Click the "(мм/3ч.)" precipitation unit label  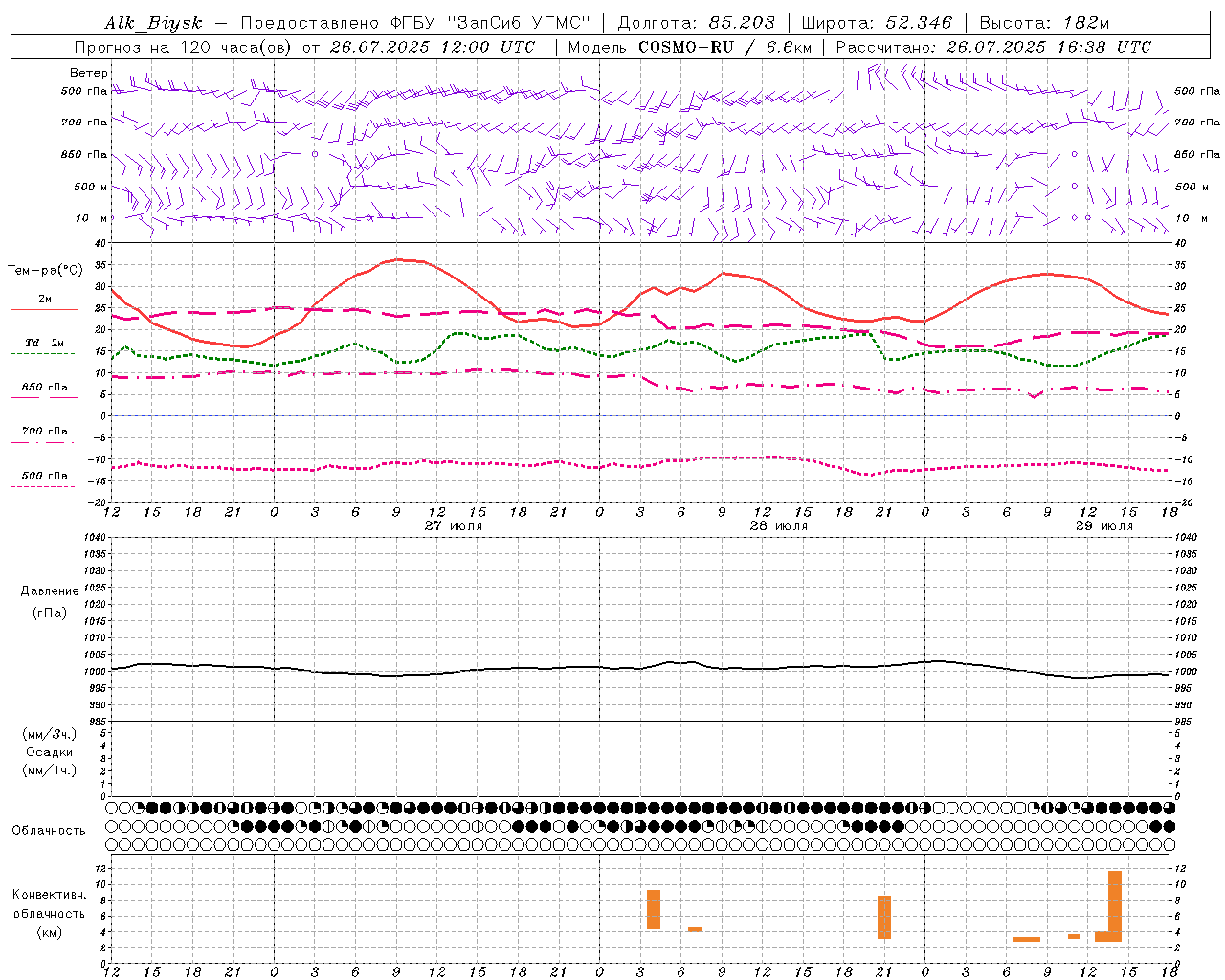pyautogui.click(x=50, y=734)
